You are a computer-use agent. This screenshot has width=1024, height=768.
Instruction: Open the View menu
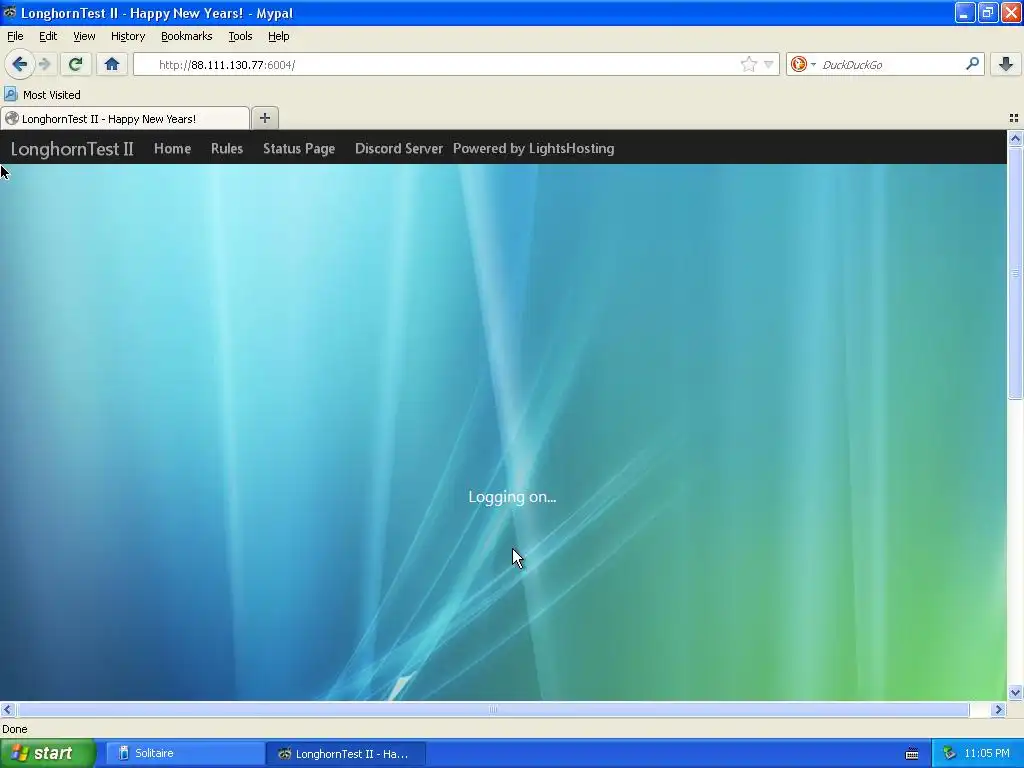[84, 36]
